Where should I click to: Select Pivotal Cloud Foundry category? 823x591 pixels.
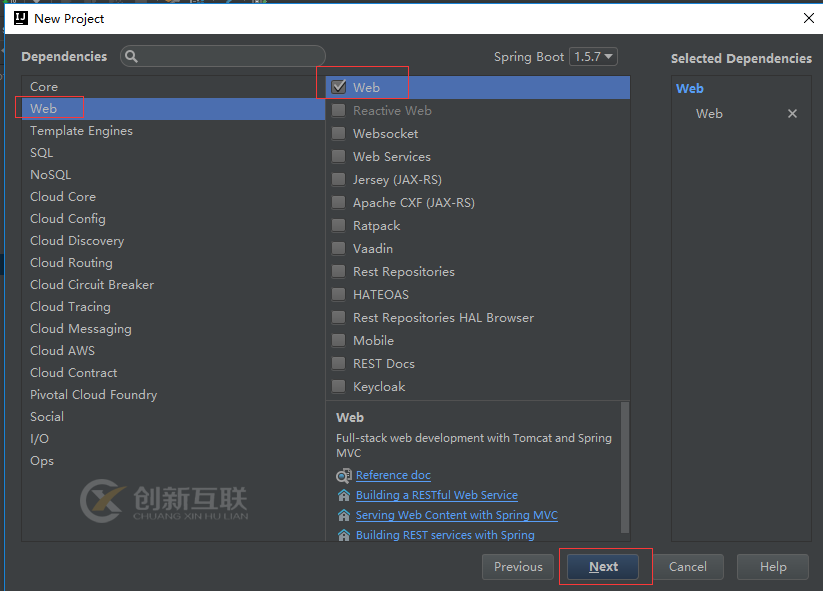173,395
